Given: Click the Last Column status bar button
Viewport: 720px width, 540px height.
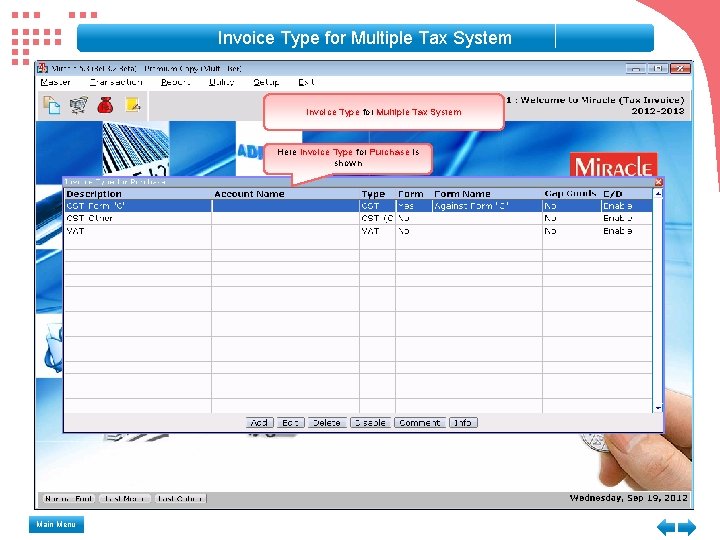Looking at the screenshot, I should coord(180,498).
